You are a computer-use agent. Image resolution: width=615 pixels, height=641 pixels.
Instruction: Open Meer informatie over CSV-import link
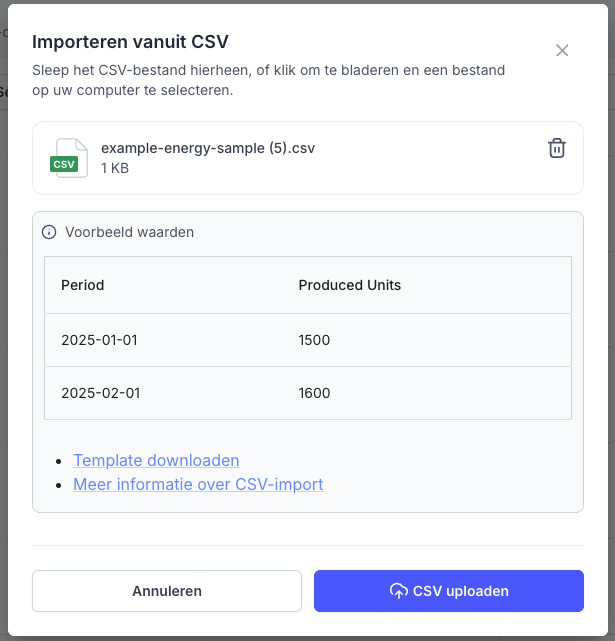(x=198, y=485)
